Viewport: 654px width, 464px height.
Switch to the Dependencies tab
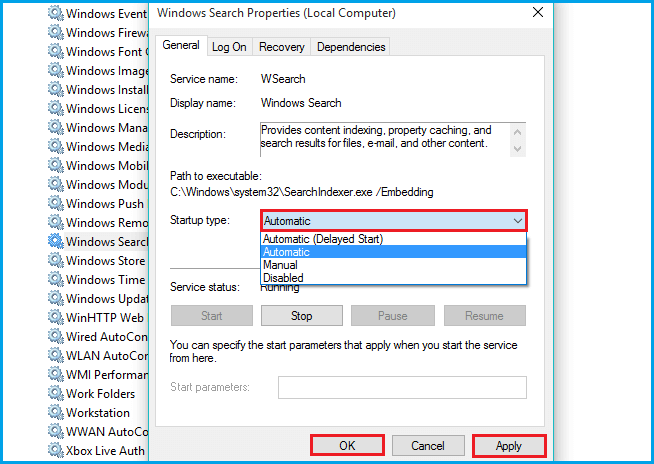coord(351,47)
